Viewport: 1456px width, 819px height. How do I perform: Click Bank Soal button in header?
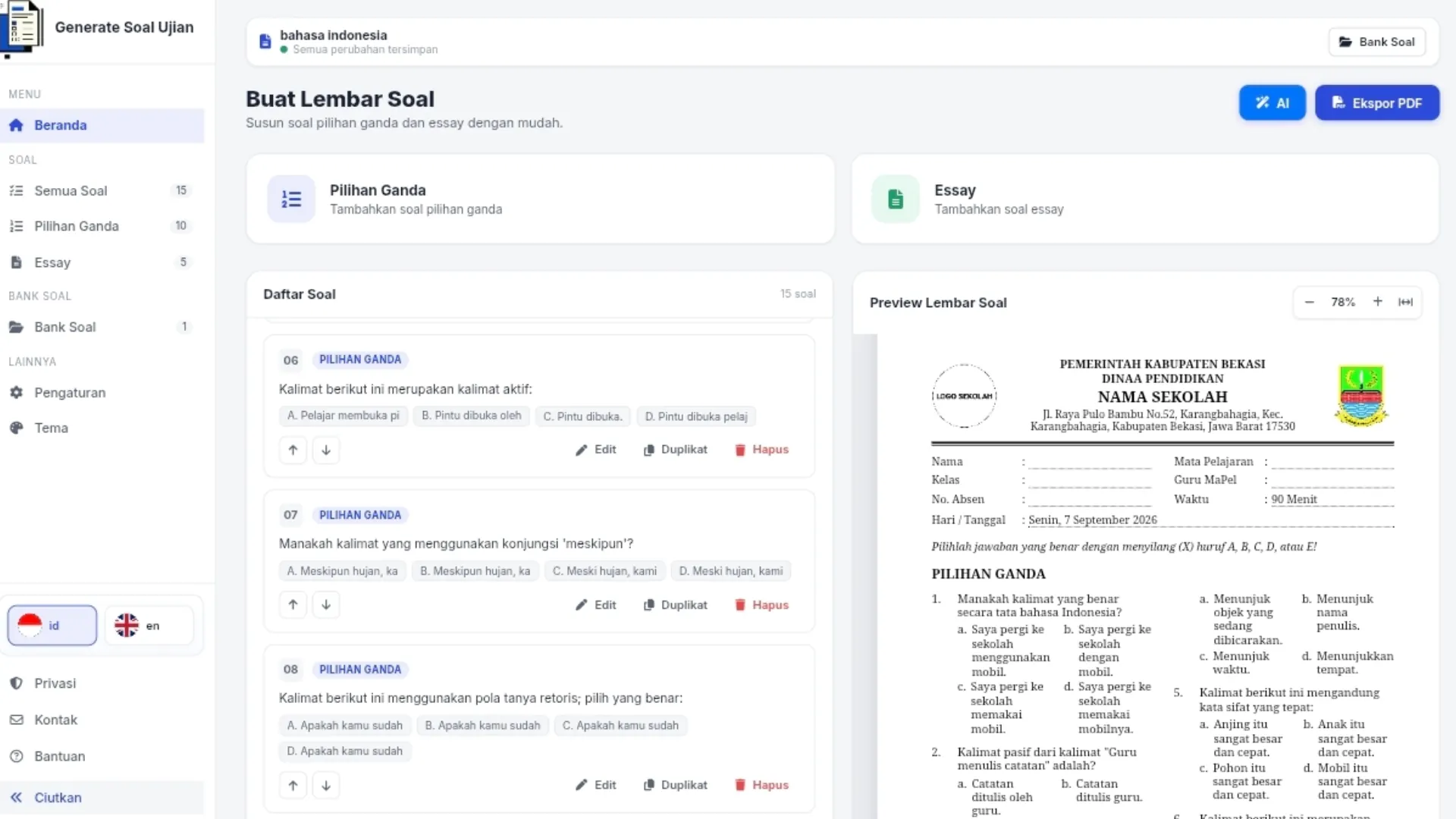(1377, 42)
